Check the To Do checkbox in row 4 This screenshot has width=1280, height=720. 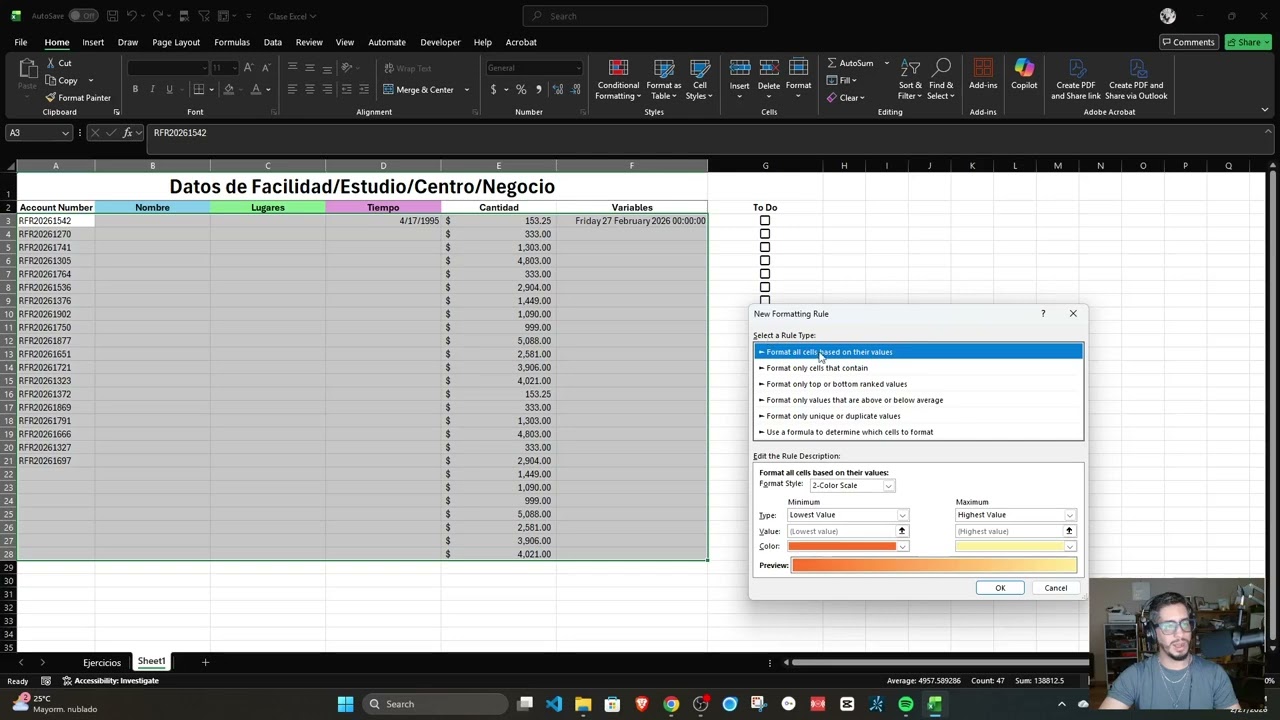click(765, 234)
